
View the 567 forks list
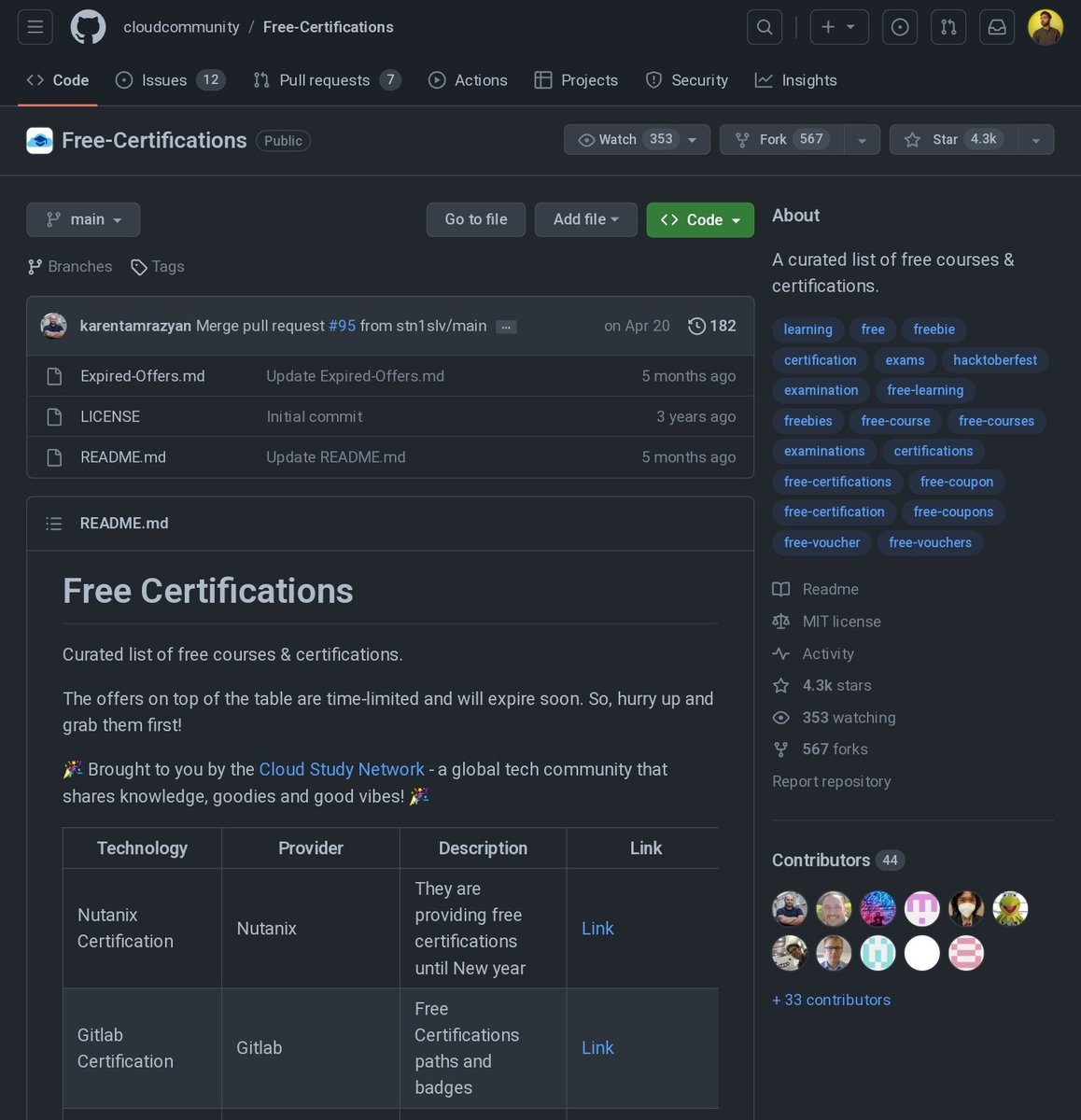pyautogui.click(x=820, y=749)
